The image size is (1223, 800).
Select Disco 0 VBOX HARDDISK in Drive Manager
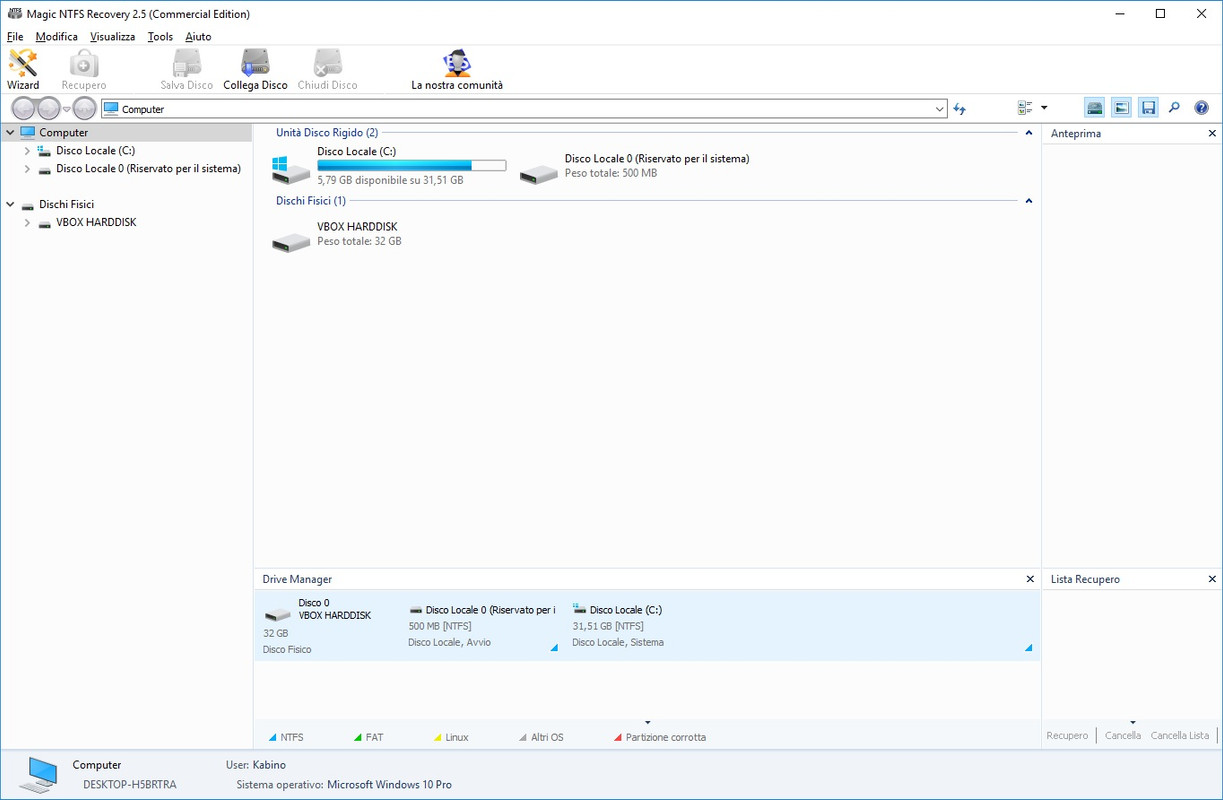[x=327, y=625]
